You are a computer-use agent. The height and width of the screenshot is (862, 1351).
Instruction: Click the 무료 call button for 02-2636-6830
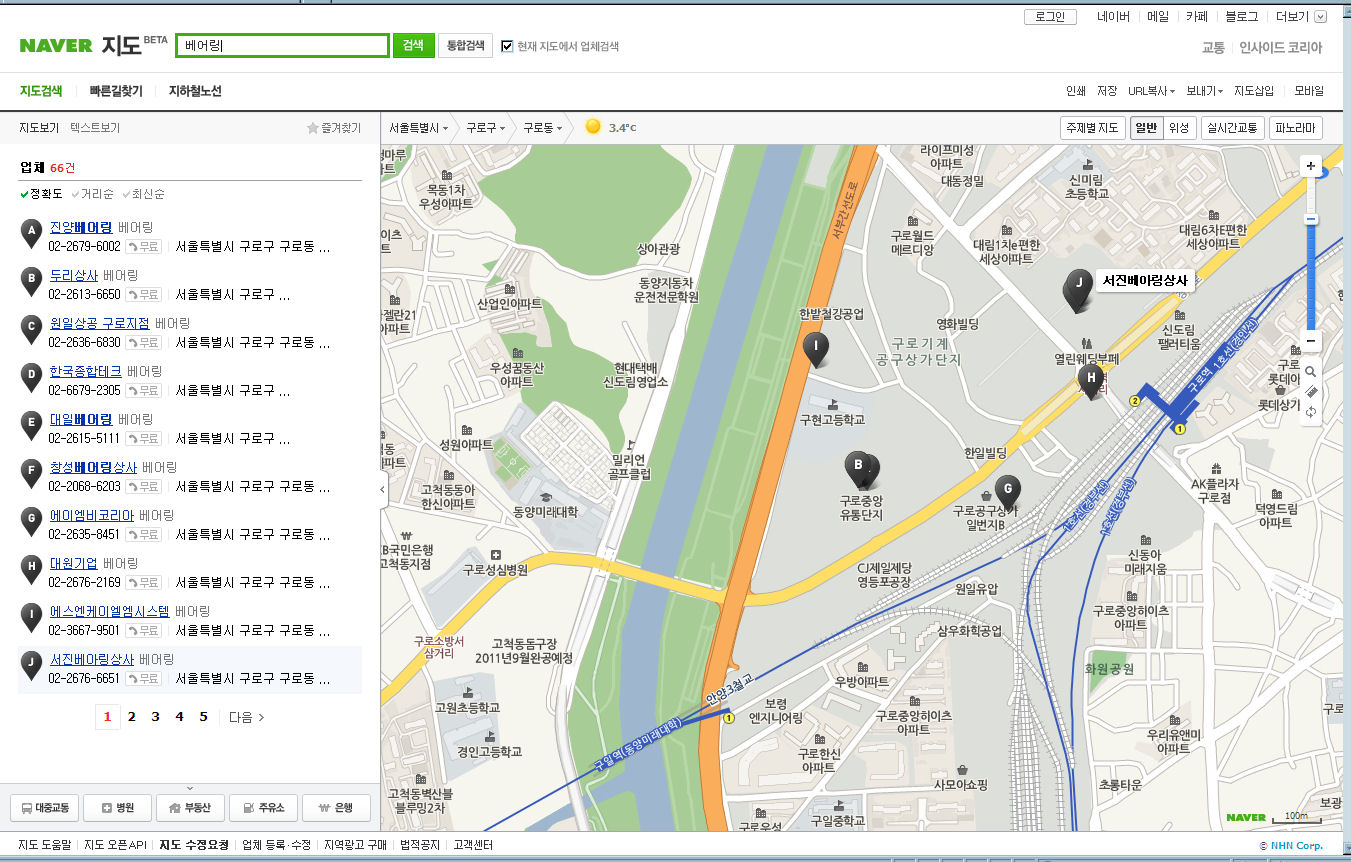(143, 342)
